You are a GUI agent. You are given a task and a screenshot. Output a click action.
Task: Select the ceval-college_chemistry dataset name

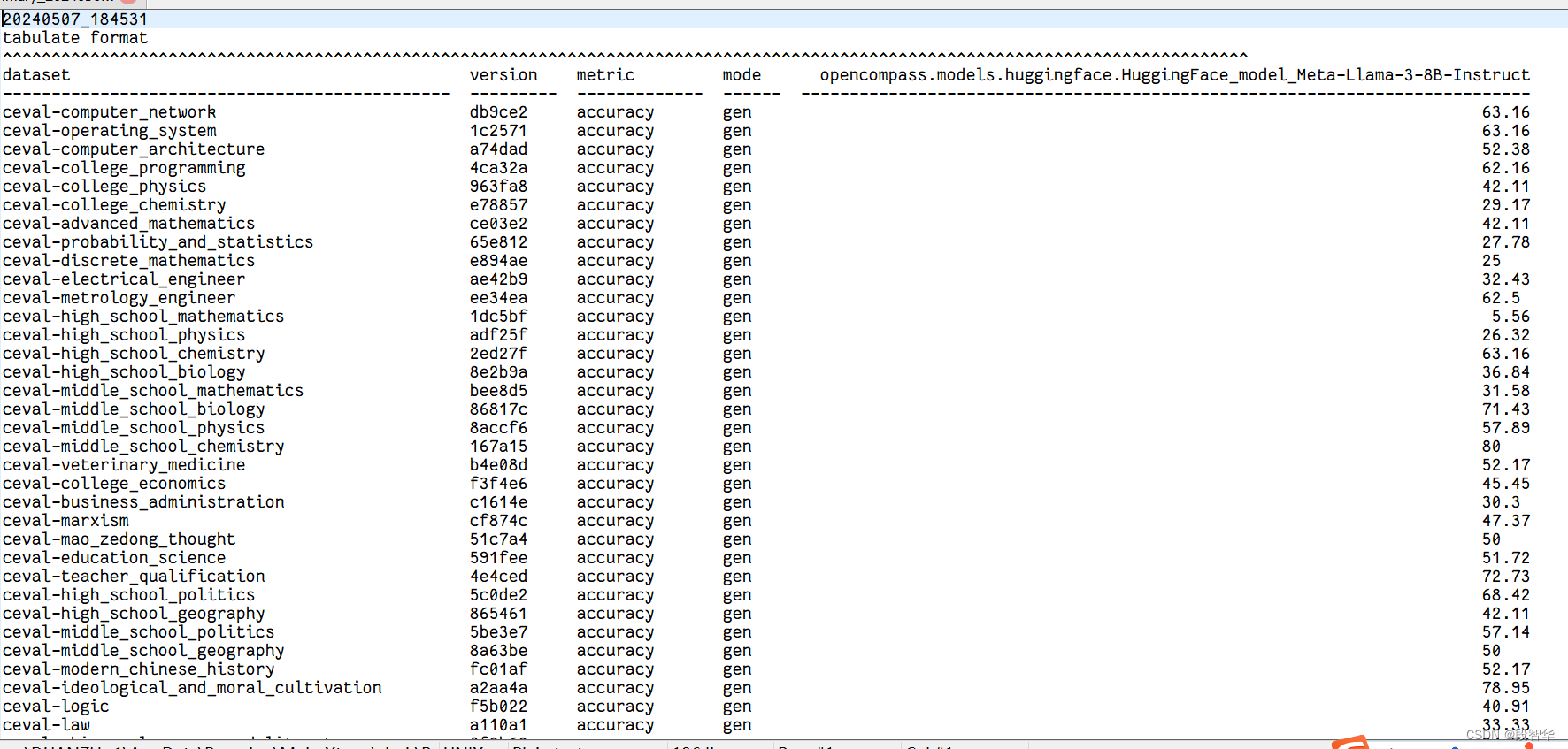(x=114, y=205)
